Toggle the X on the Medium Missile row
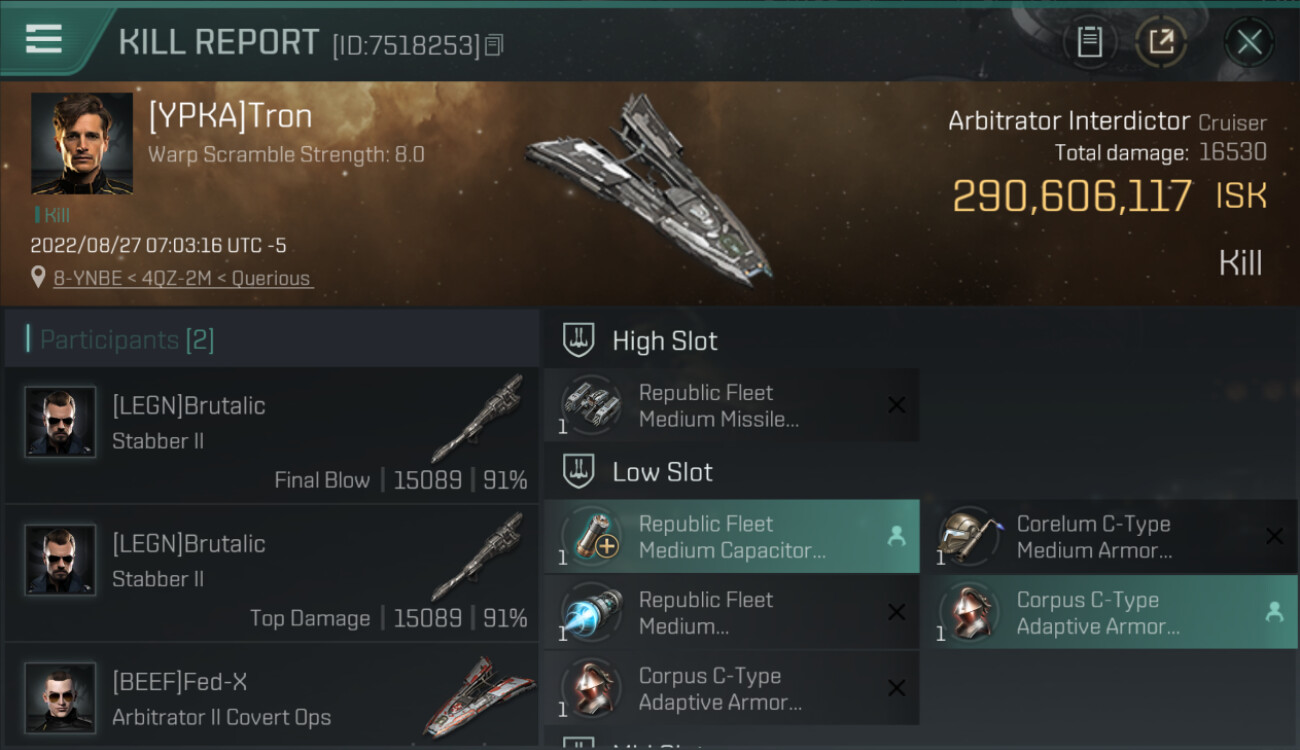The image size is (1300, 750). [897, 405]
